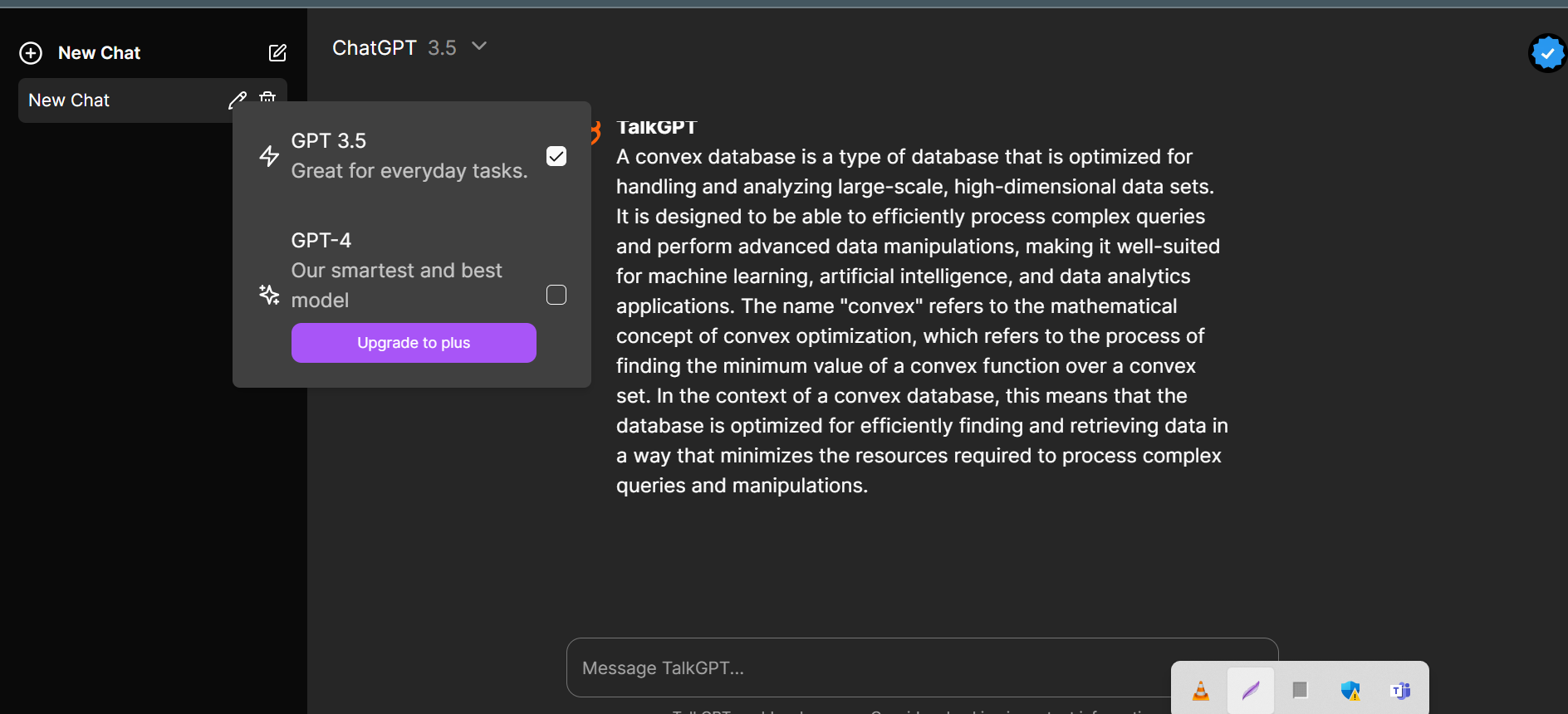Uncheck the GPT 3.5 checkbox
The width and height of the screenshot is (1568, 714).
(x=556, y=156)
